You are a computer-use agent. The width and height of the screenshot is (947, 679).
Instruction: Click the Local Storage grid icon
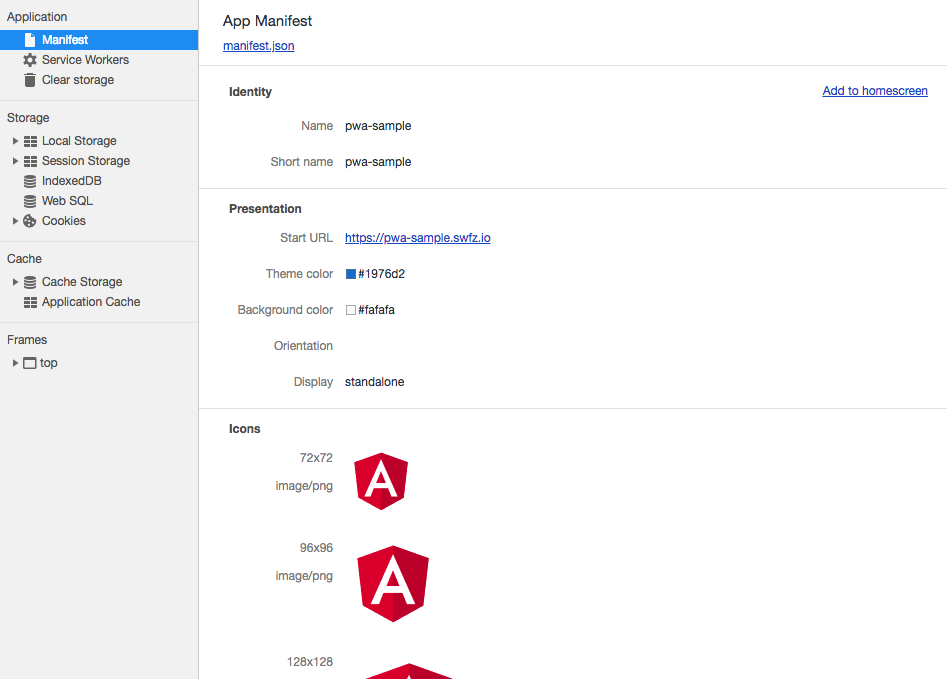coord(30,141)
